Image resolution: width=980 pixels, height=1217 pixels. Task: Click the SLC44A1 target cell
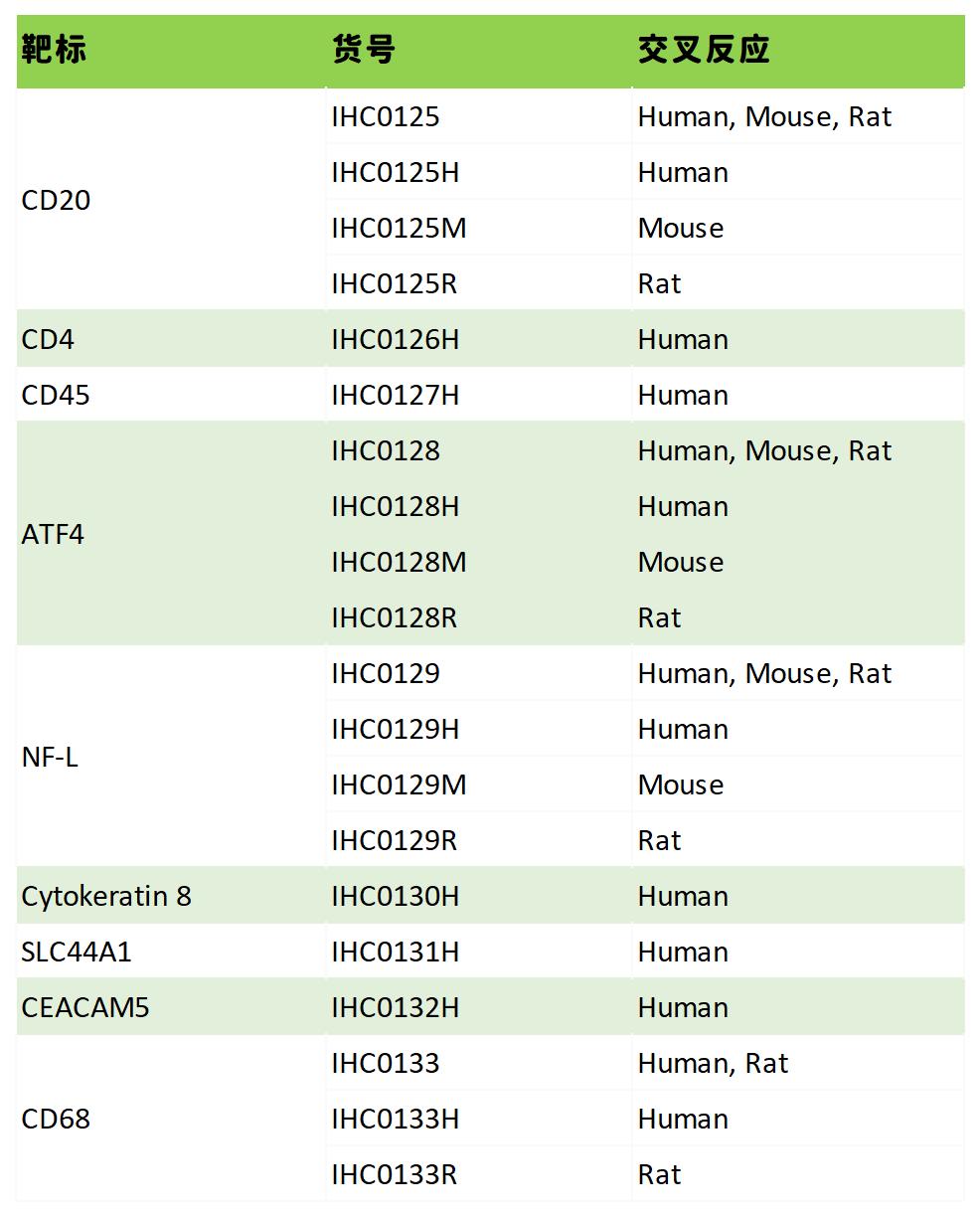[x=77, y=953]
